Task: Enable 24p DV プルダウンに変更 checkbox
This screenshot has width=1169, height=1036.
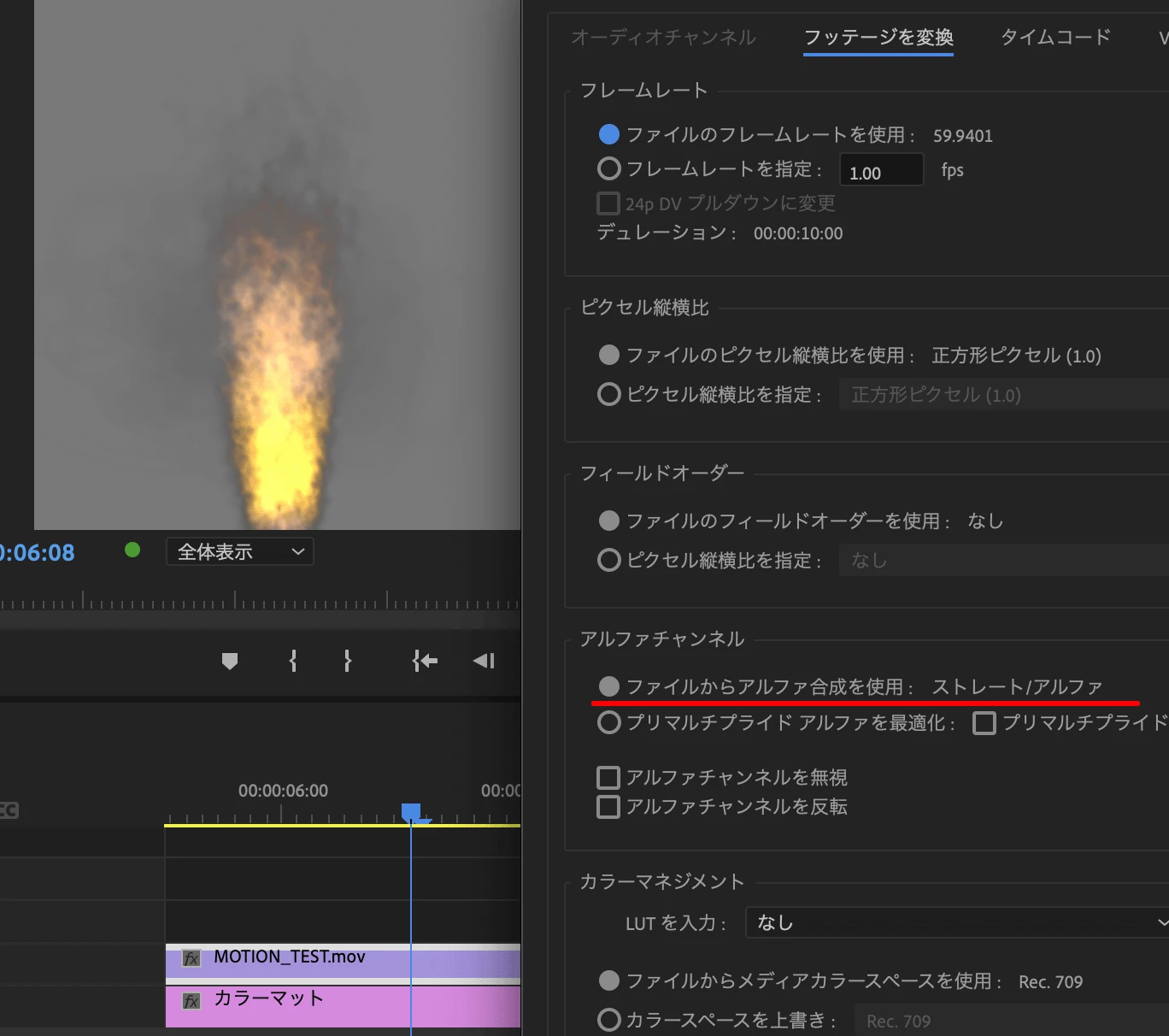Action: (608, 203)
